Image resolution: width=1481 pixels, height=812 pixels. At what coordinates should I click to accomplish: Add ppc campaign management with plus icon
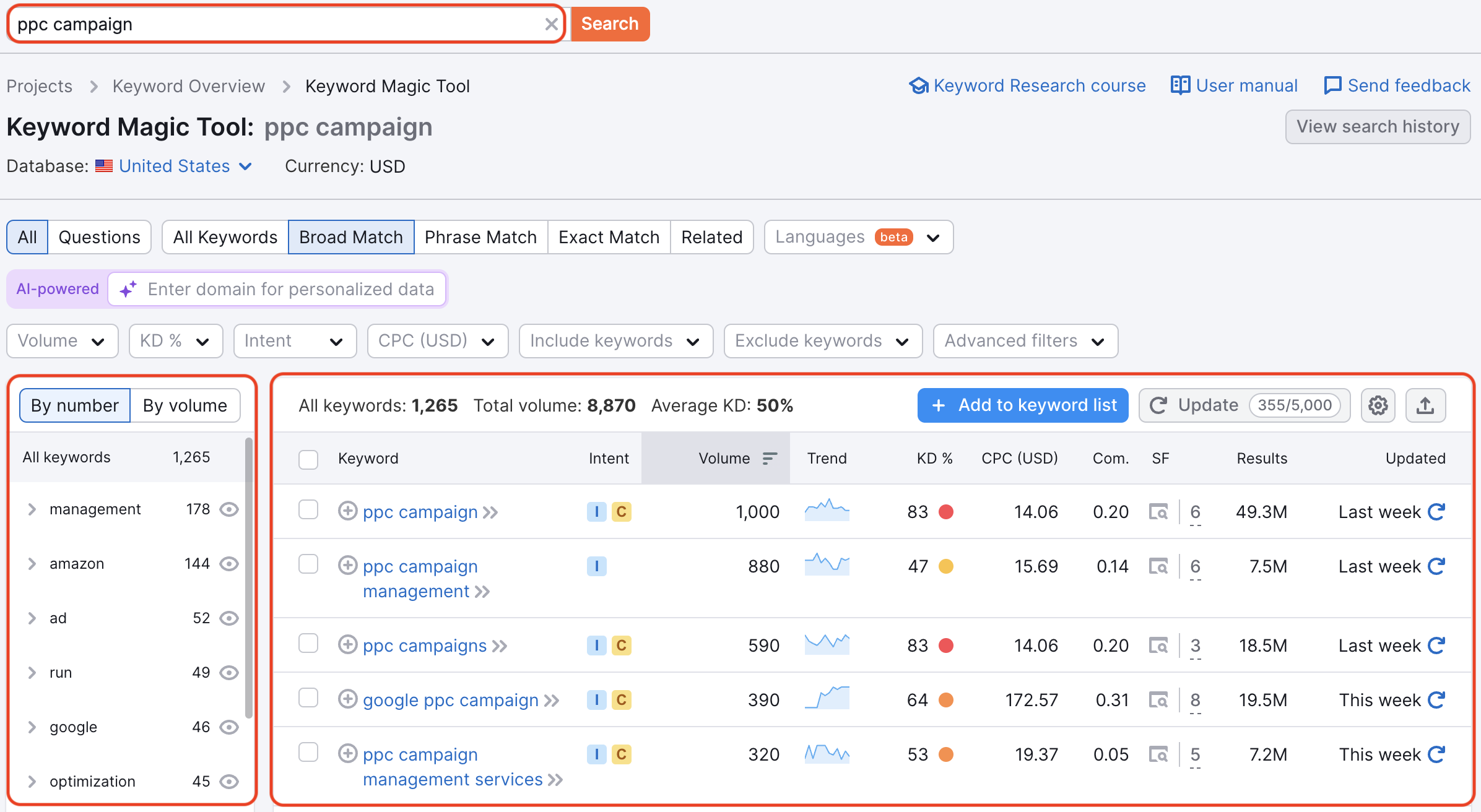pyautogui.click(x=347, y=566)
